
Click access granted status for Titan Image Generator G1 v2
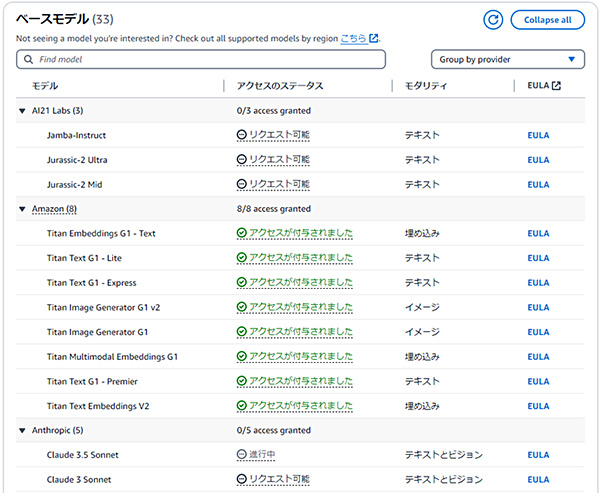pos(295,307)
